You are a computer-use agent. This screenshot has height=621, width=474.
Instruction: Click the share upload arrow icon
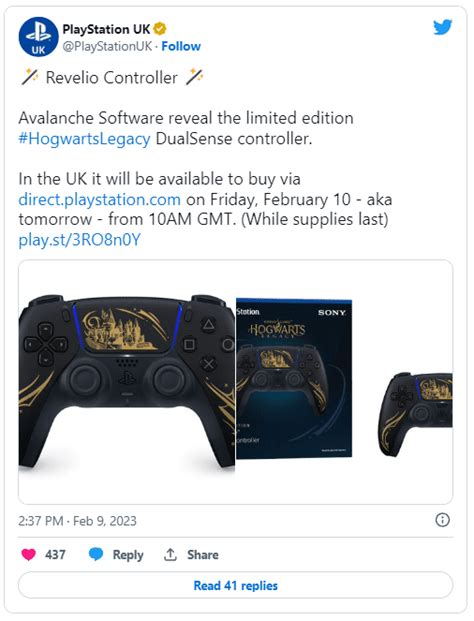[170, 554]
